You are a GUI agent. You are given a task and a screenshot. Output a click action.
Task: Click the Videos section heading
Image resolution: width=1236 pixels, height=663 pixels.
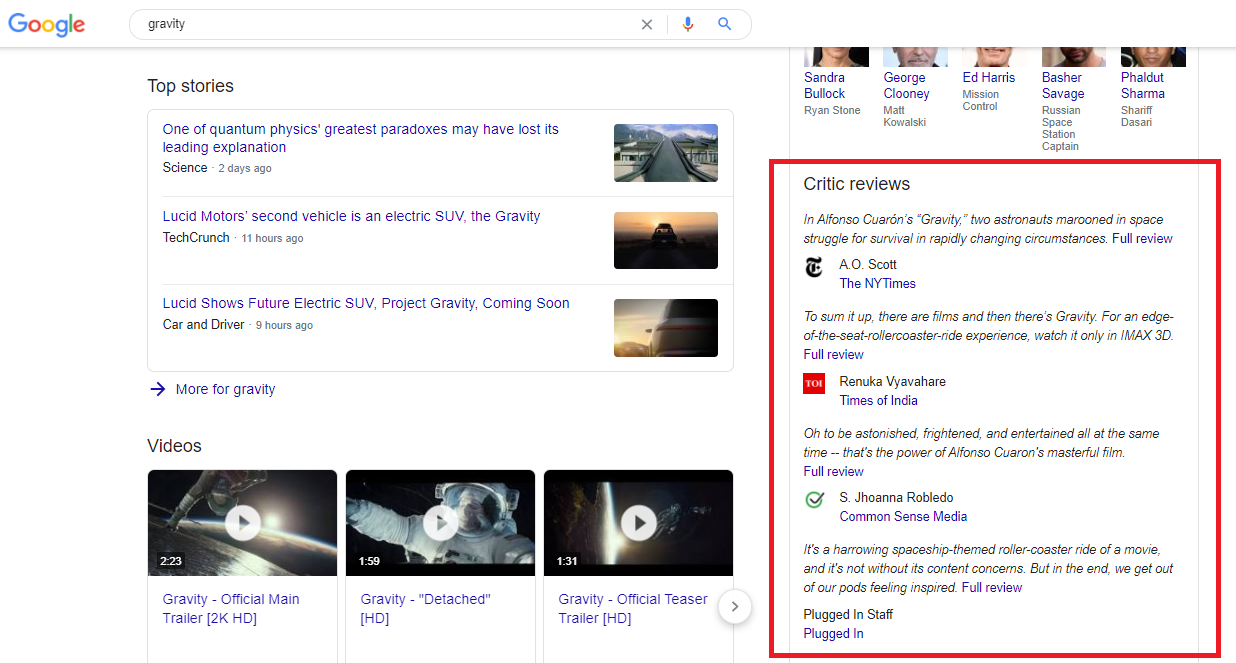tap(174, 446)
